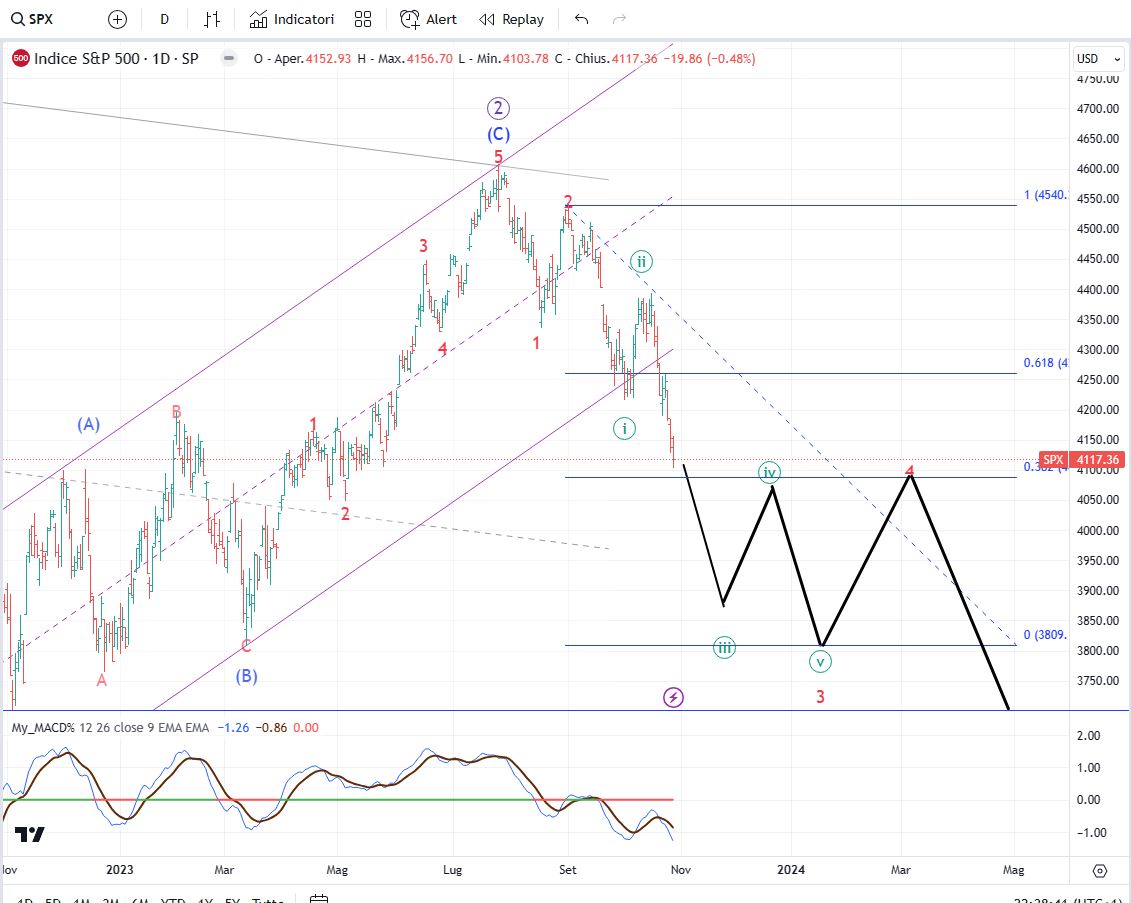Click the Lug time axis label
This screenshot has width=1131, height=903.
pyautogui.click(x=452, y=870)
